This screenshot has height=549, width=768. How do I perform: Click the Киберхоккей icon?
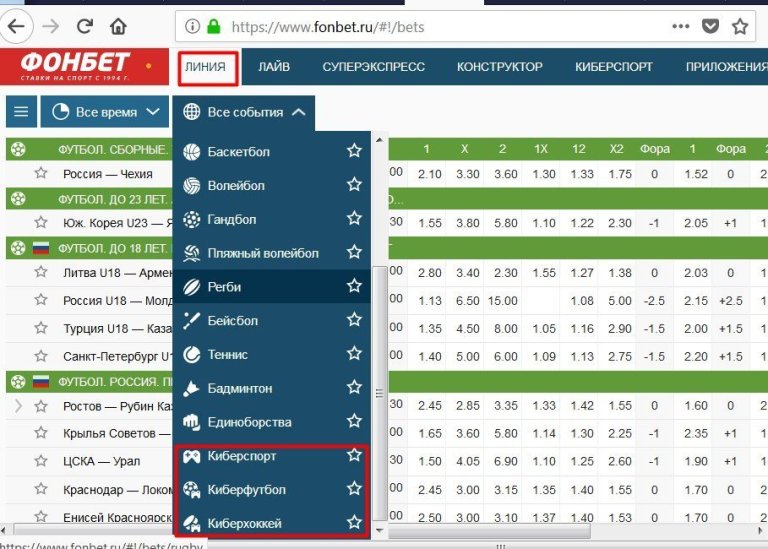pyautogui.click(x=192, y=524)
